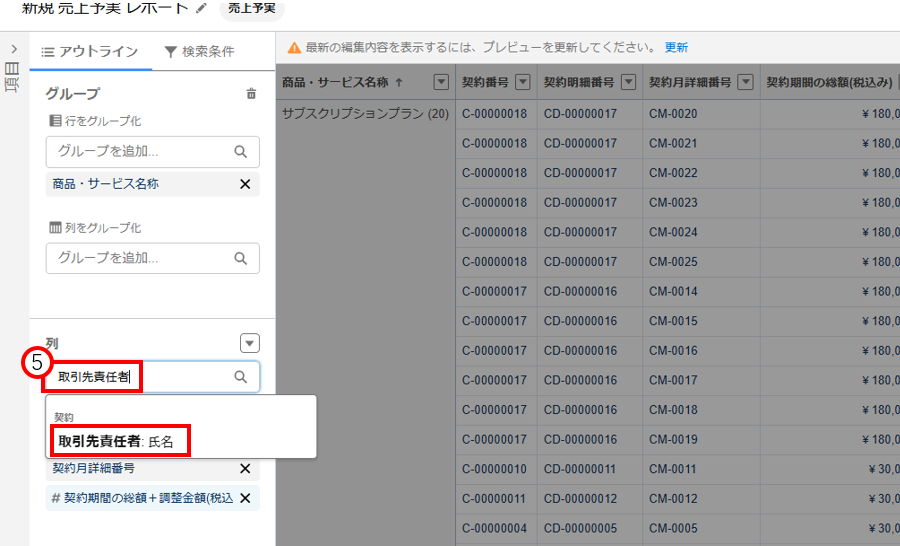The width and height of the screenshot is (900, 546).
Task: Open the 列 section dropdown menu
Action: click(x=250, y=343)
